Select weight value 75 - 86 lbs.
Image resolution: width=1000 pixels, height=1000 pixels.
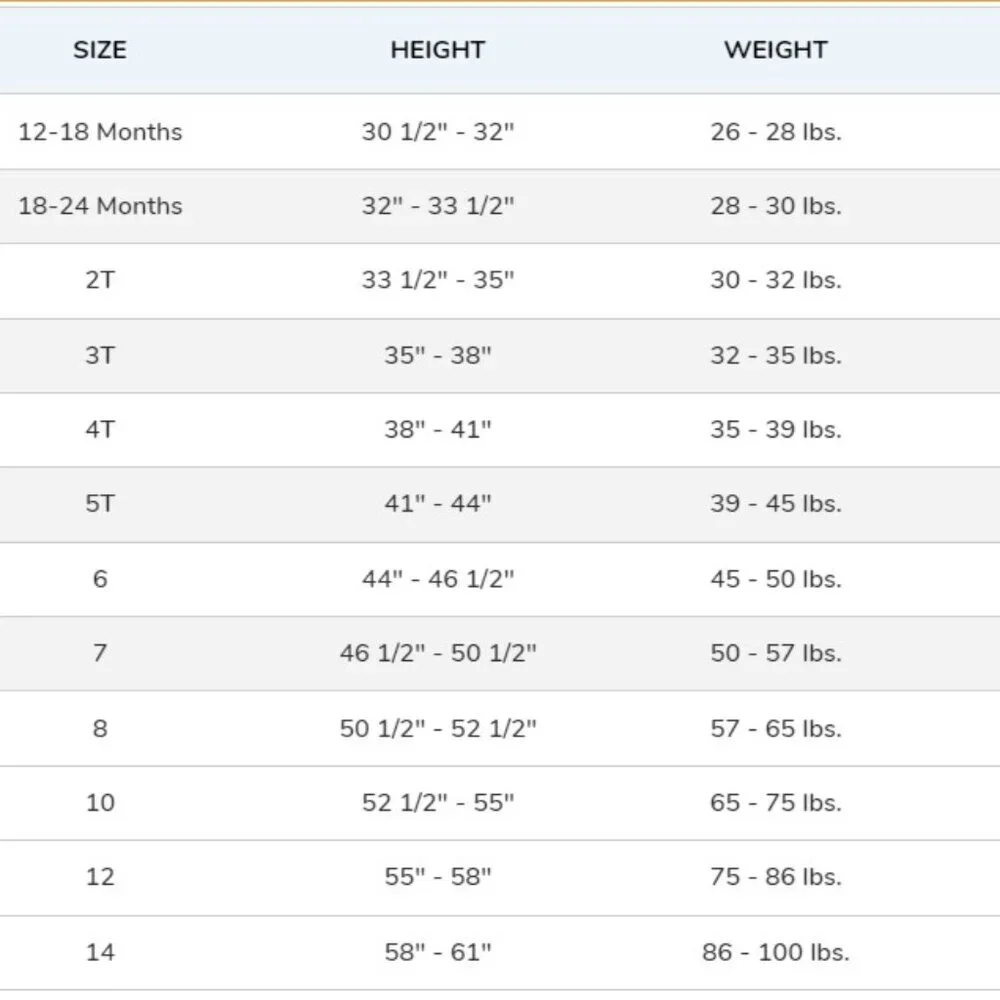coord(776,877)
